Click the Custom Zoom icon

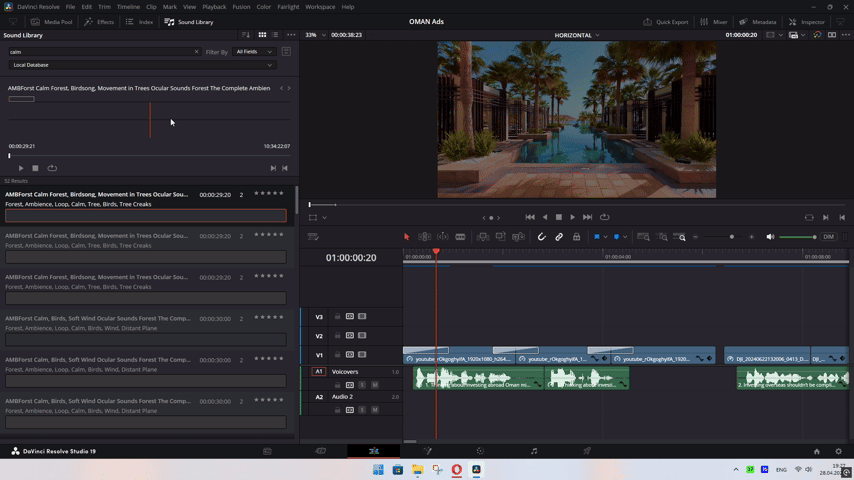tap(680, 237)
